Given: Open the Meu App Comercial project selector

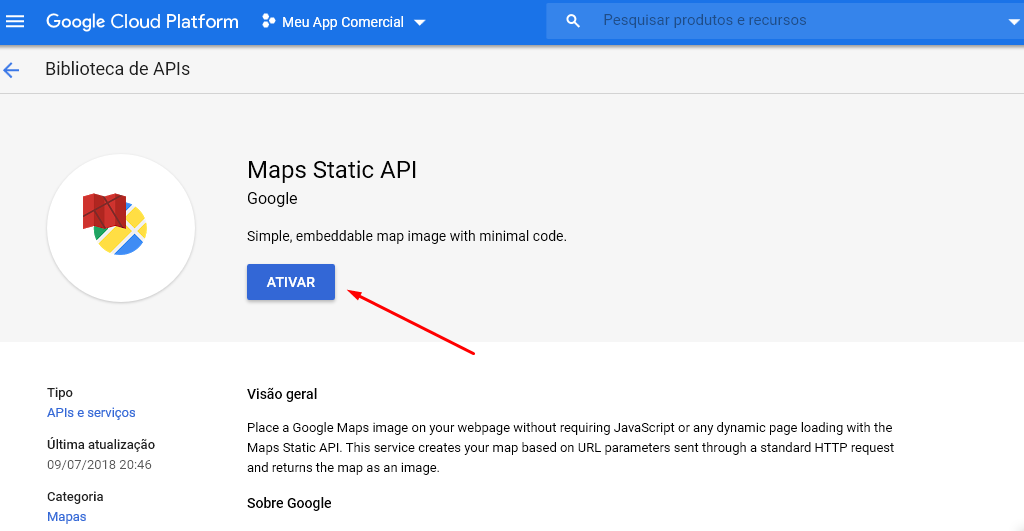Looking at the screenshot, I should click(344, 22).
